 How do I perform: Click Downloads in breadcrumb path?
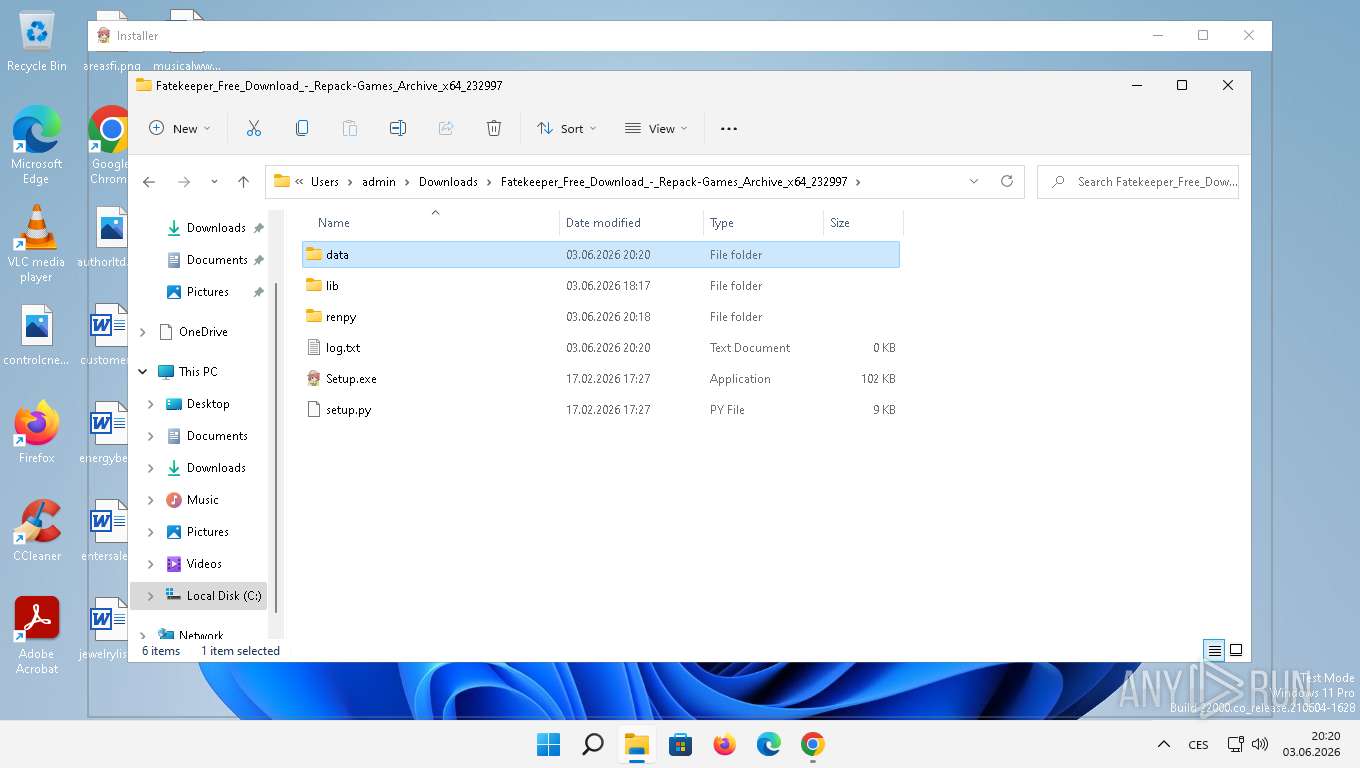[448, 182]
